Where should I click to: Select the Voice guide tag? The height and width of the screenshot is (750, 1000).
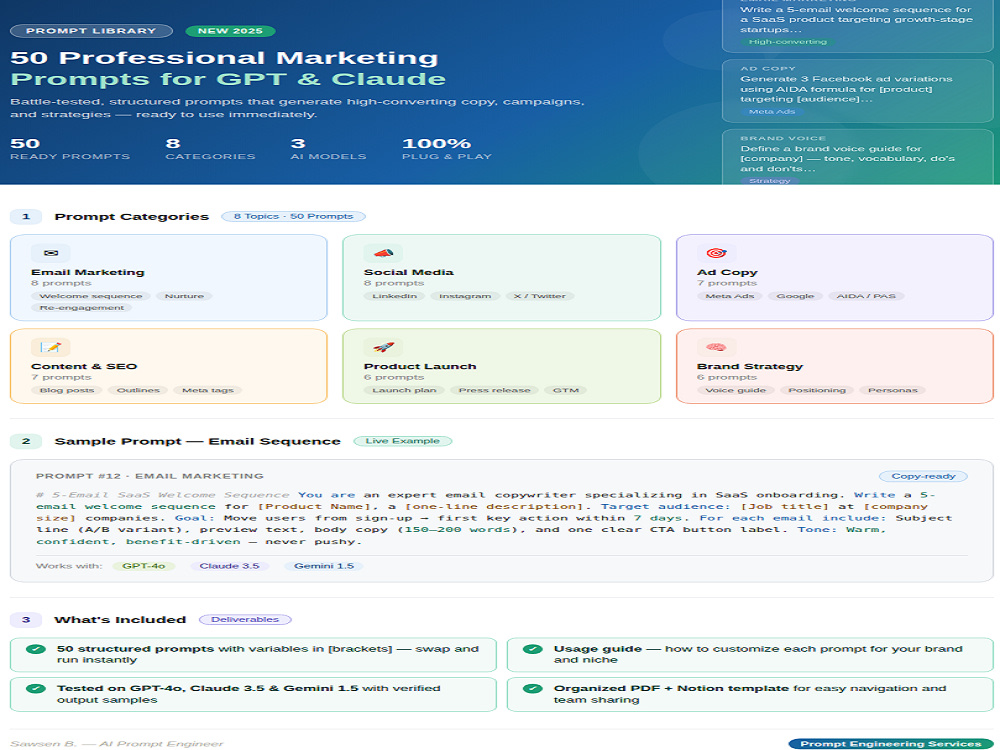pyautogui.click(x=735, y=390)
